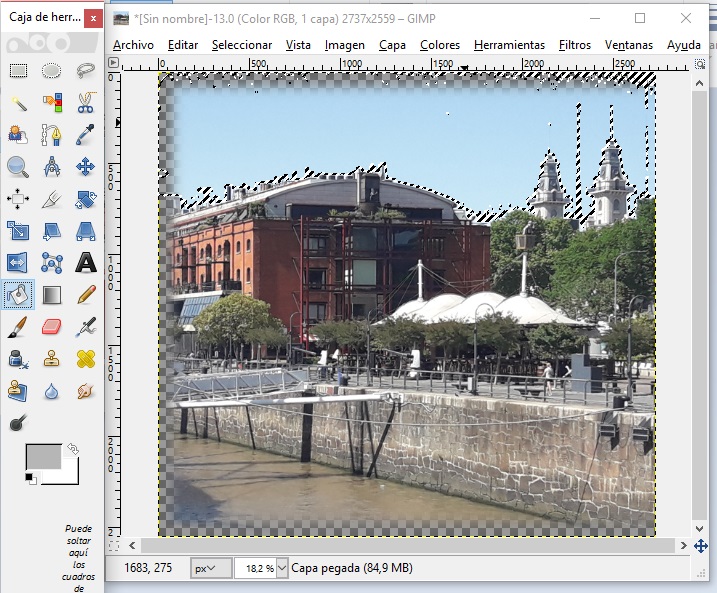The height and width of the screenshot is (593, 717).
Task: Select the Blend gradient tool
Action: (x=52, y=295)
